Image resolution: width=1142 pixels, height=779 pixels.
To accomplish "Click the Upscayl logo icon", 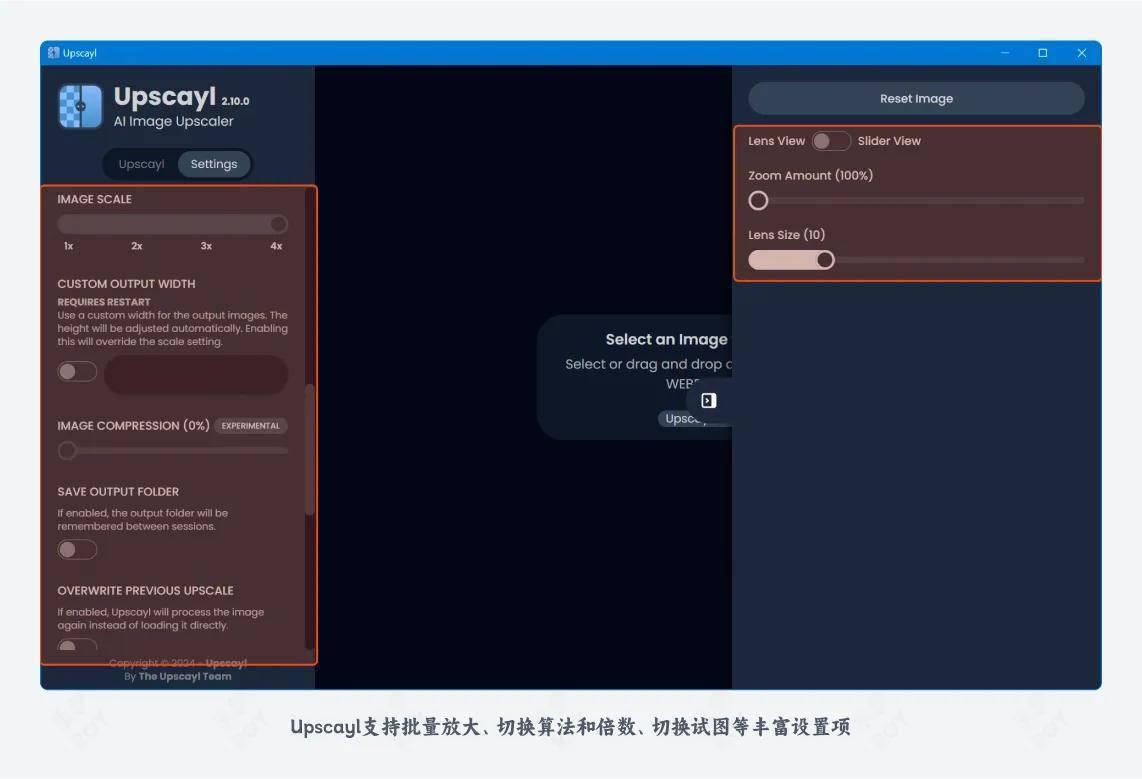I will coord(80,106).
